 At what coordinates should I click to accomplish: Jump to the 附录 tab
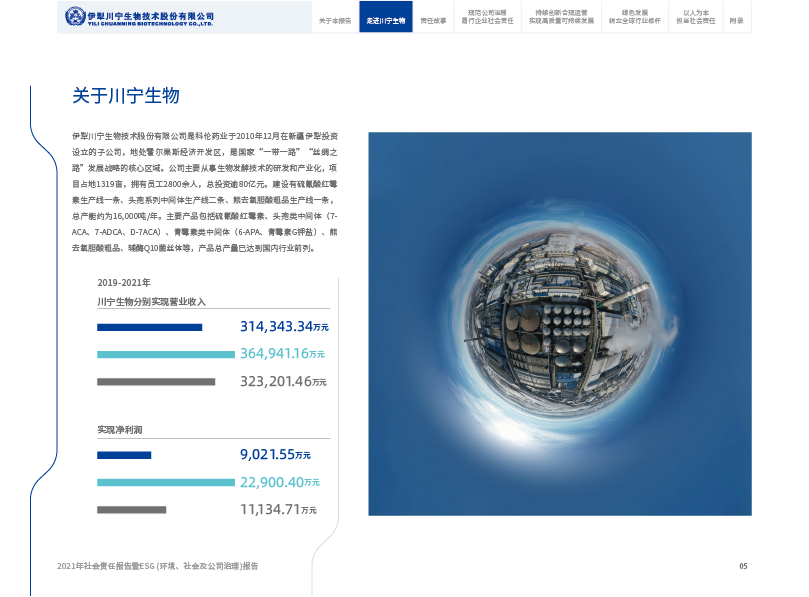pos(736,20)
